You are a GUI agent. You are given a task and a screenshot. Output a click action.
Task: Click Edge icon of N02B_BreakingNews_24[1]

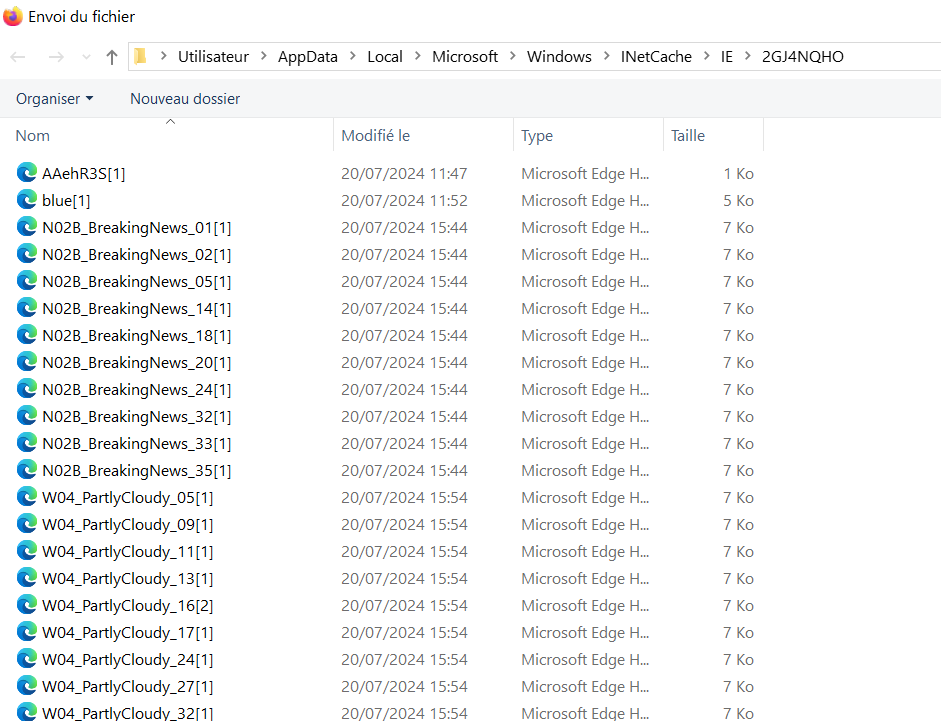pyautogui.click(x=27, y=389)
